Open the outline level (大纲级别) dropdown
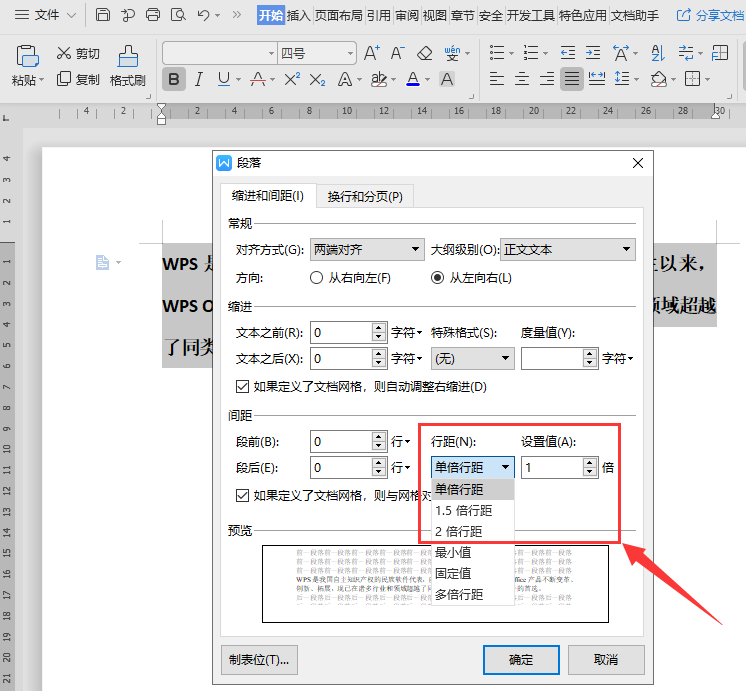746x691 pixels. tap(568, 249)
